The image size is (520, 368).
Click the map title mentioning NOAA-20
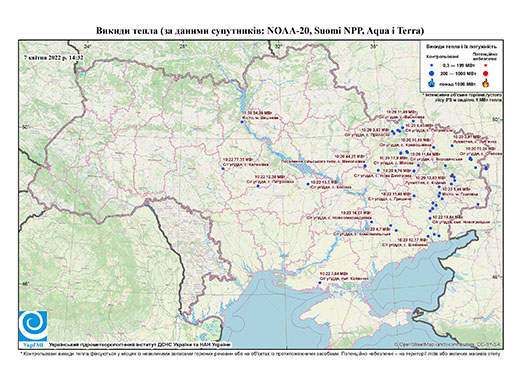[x=260, y=31]
